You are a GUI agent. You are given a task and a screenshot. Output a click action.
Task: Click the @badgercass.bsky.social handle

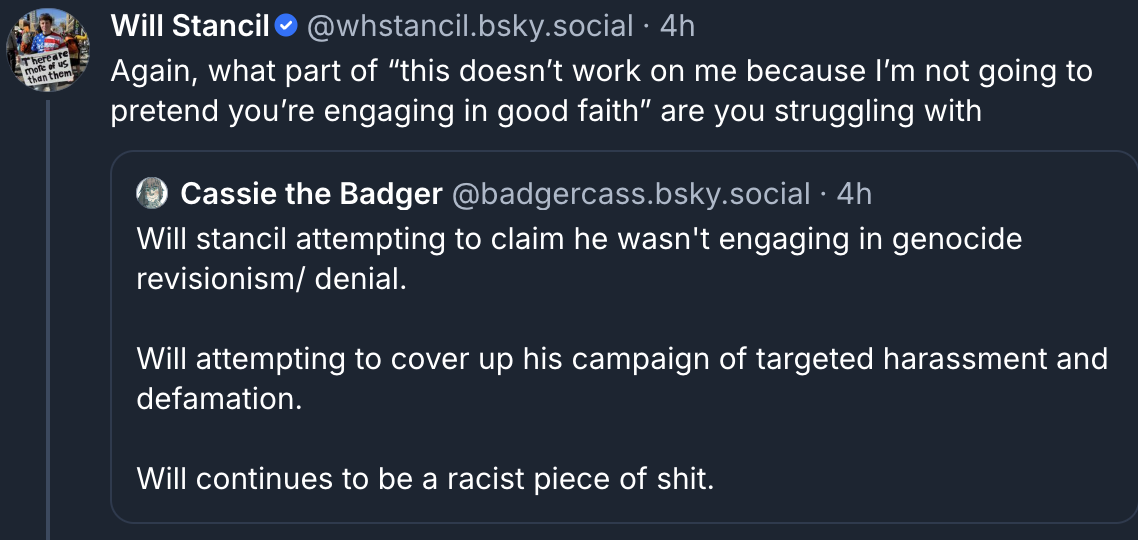pos(631,193)
